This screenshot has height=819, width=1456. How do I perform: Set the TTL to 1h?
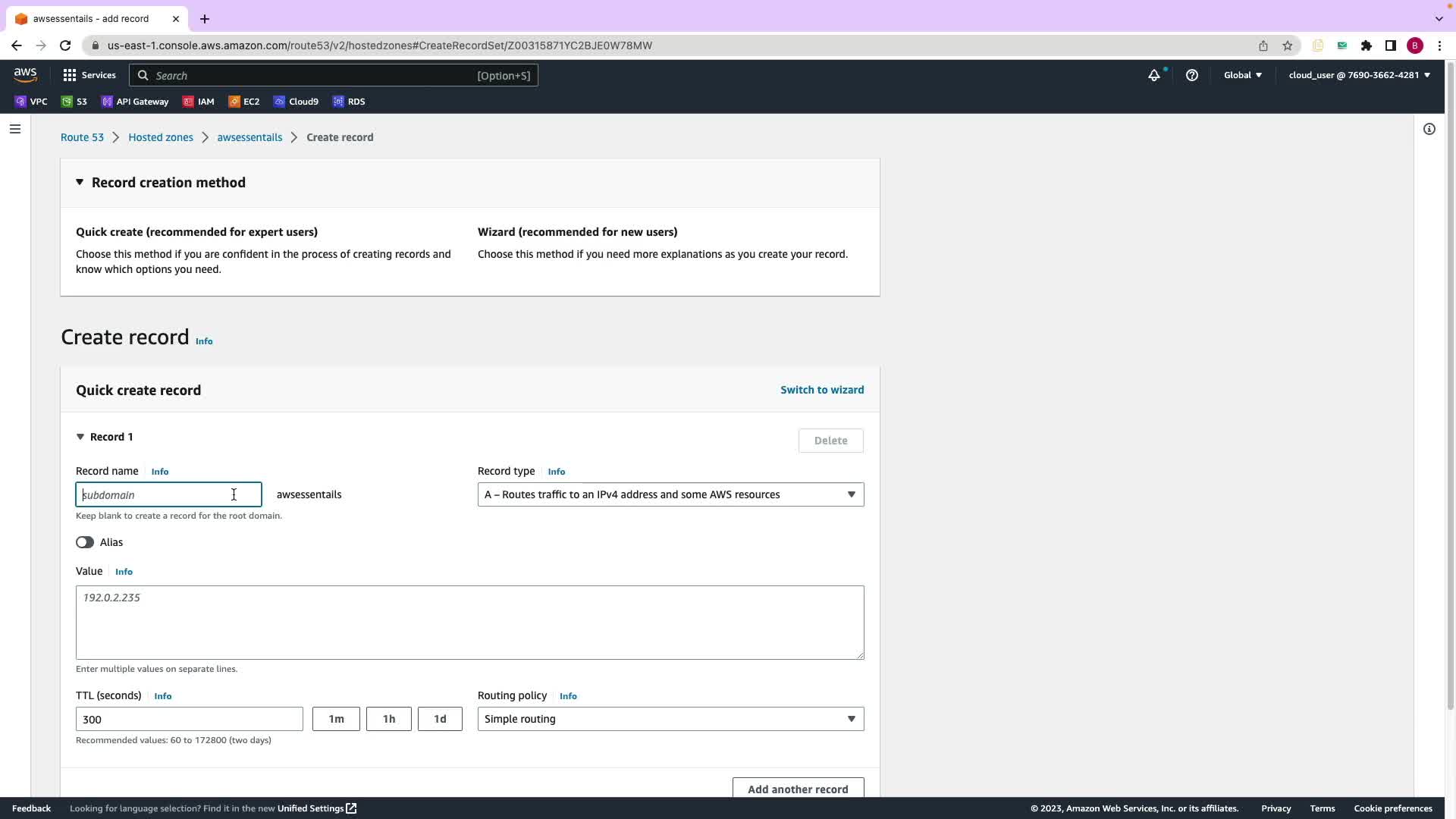pyautogui.click(x=388, y=719)
